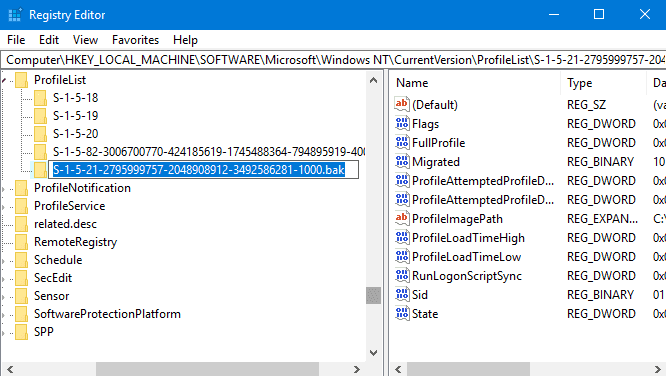Select the Flags DWORD value icon

[x=402, y=123]
